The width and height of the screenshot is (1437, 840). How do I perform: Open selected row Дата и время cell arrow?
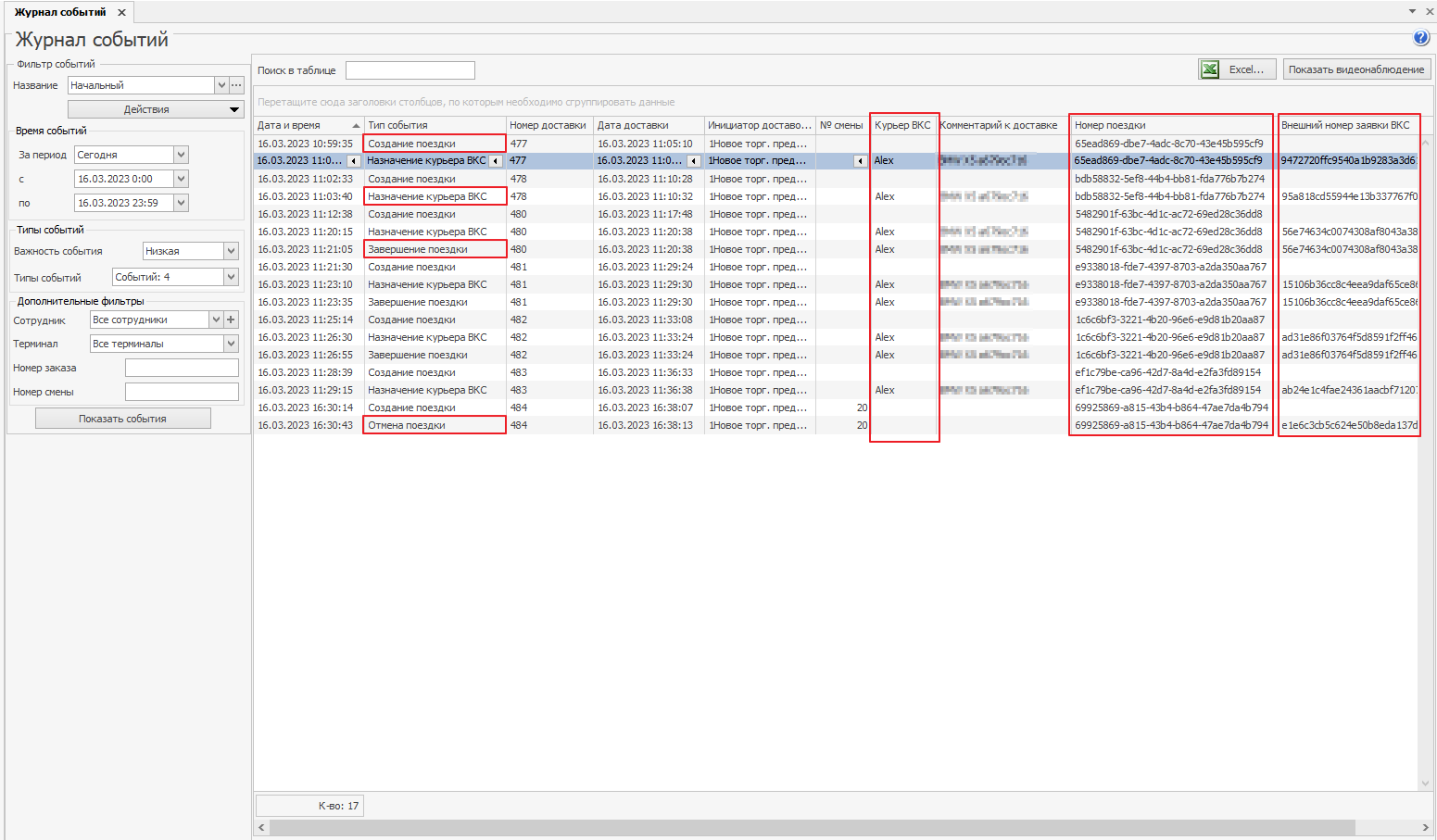tap(353, 161)
